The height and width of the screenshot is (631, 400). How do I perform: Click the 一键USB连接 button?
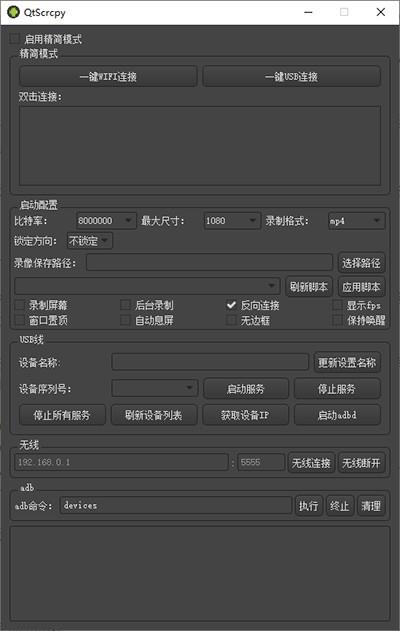pyautogui.click(x=291, y=76)
